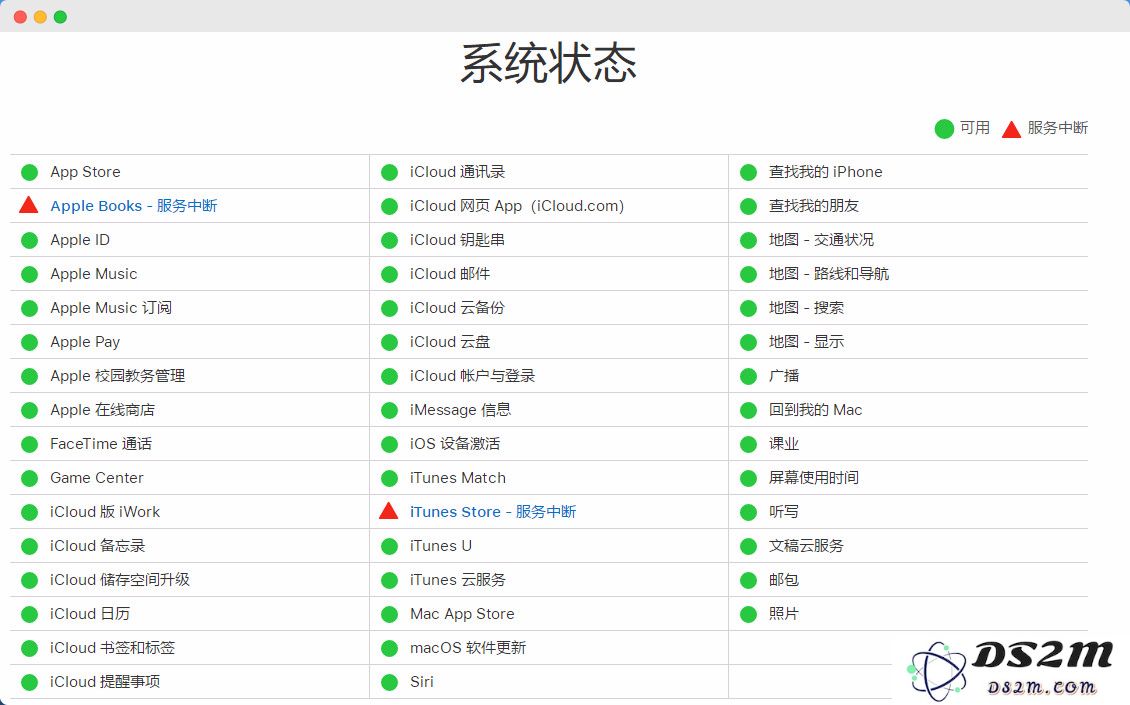Open the Apple Books - 服务中断 link
The image size is (1130, 705).
[x=133, y=206]
